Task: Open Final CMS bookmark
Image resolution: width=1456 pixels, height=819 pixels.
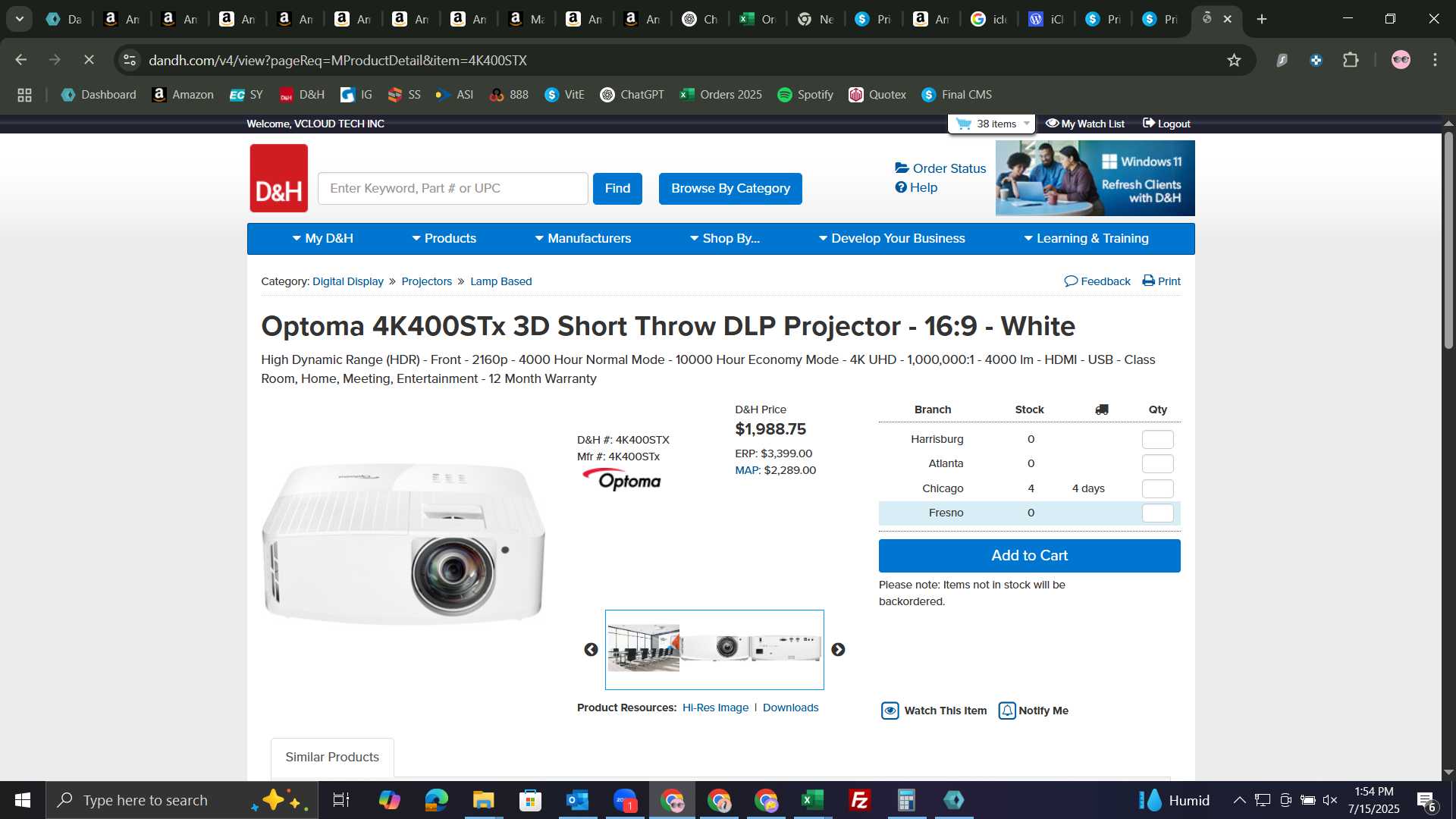Action: (x=956, y=95)
